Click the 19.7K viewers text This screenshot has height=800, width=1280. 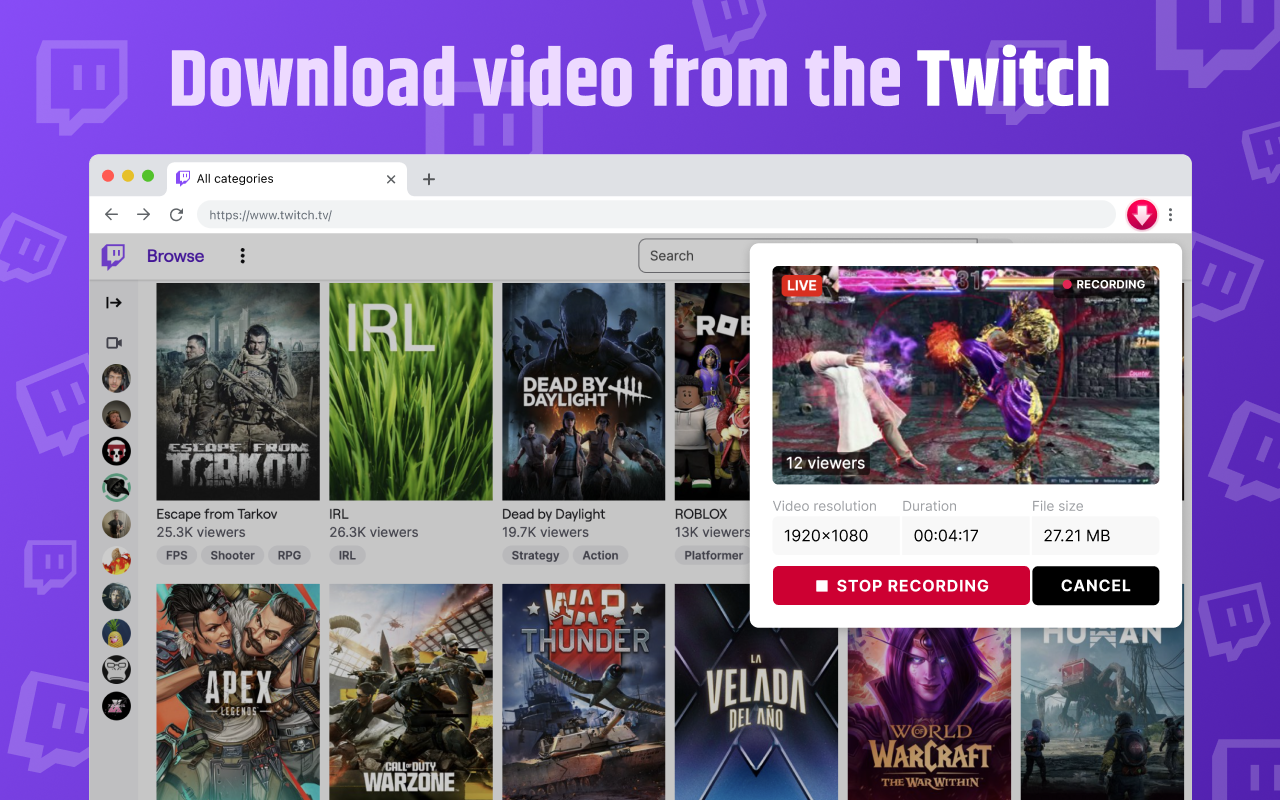click(x=546, y=532)
